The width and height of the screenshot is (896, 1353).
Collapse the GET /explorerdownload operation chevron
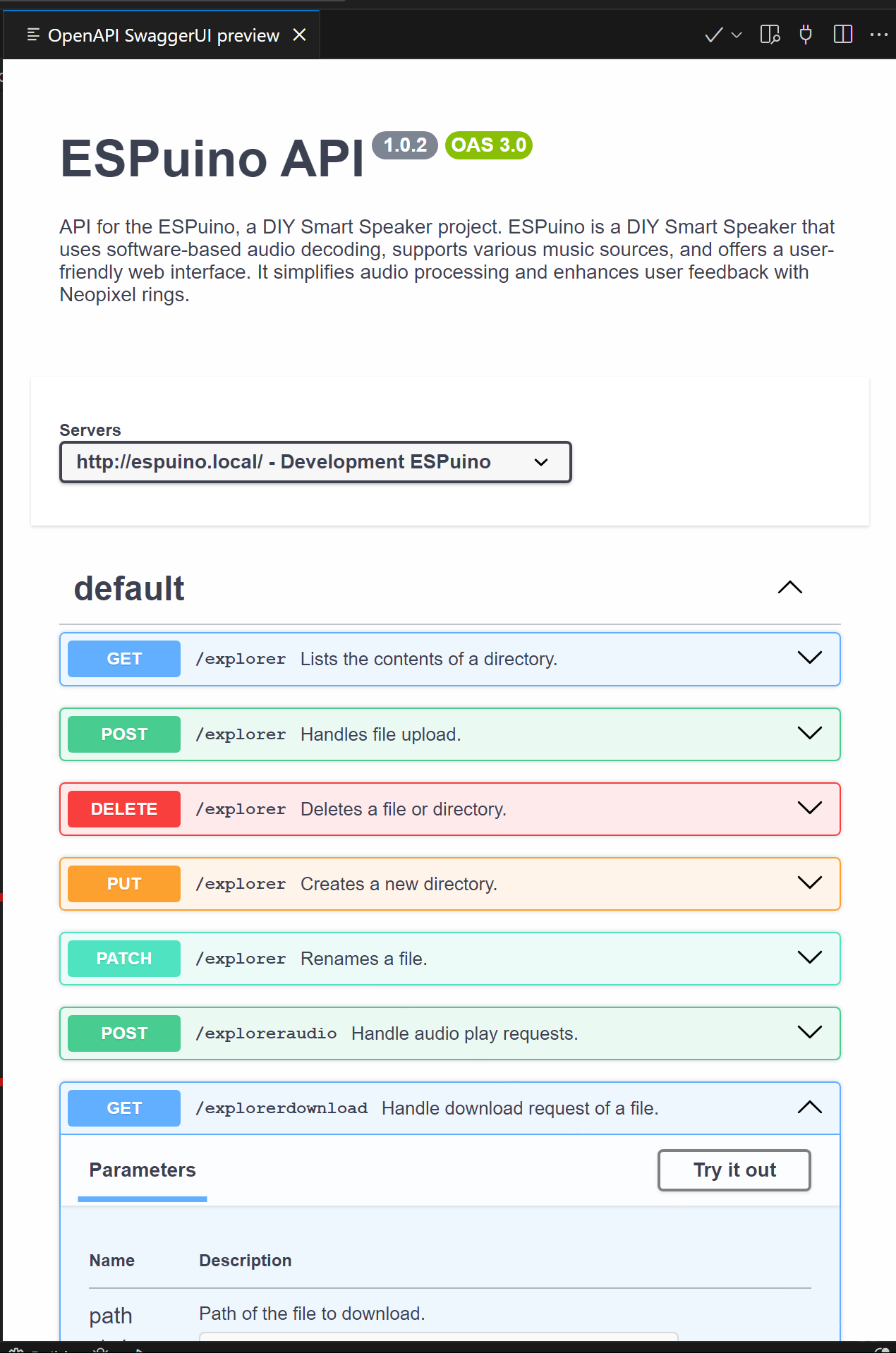pyautogui.click(x=810, y=1108)
